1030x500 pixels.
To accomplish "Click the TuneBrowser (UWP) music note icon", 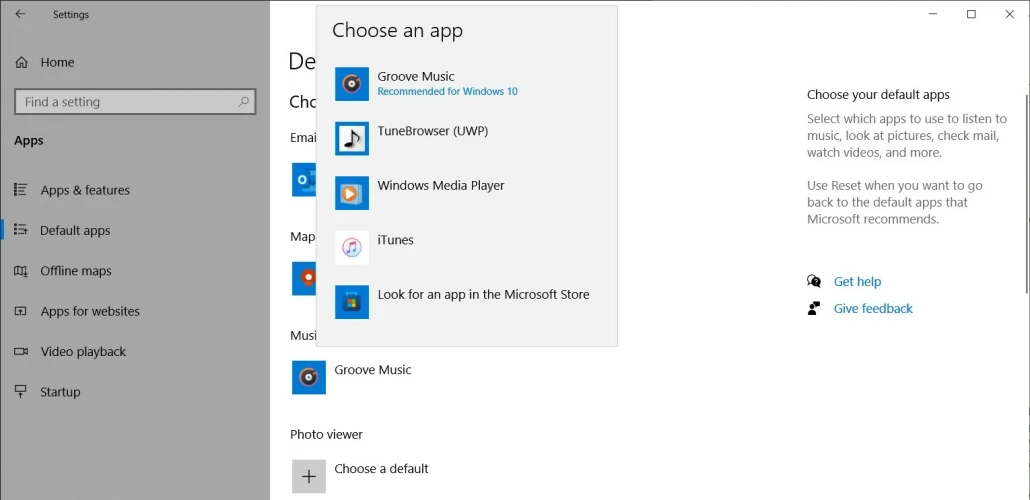I will pos(351,139).
